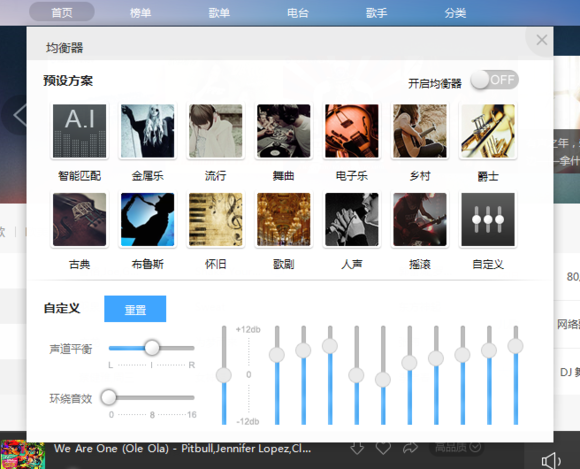Pick the 布鲁斯 blues saxophone preset
The width and height of the screenshot is (580, 469).
point(148,219)
